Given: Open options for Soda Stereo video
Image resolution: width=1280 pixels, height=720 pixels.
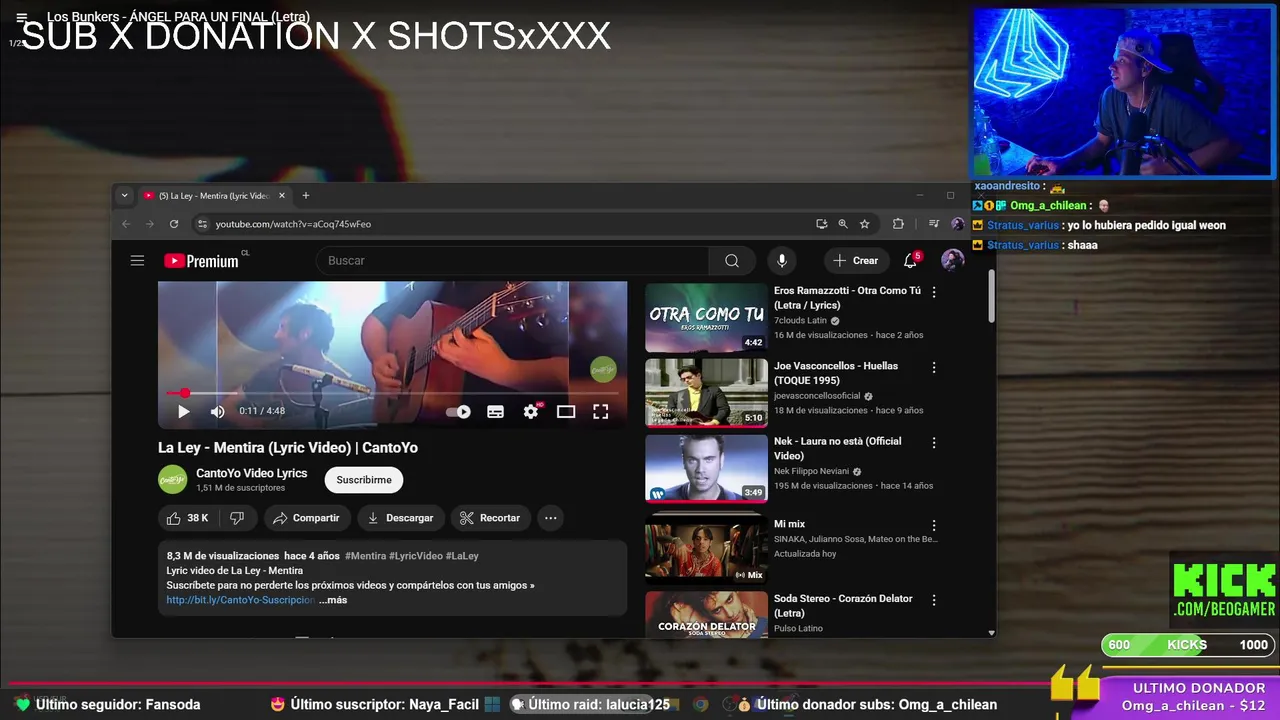Looking at the screenshot, I should pos(934,600).
